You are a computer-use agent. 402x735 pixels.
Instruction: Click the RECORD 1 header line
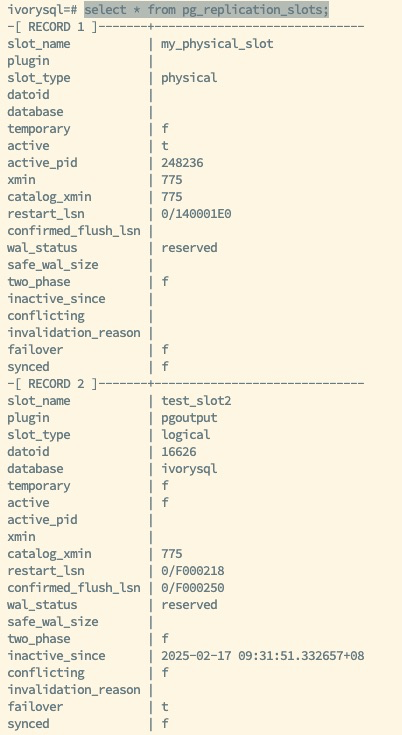pyautogui.click(x=186, y=27)
